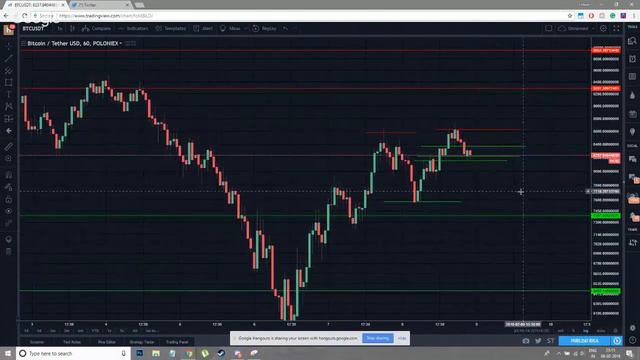Screen dimensions: 640x360
Task: Select the trend line drawing tool
Action: tap(9, 58)
